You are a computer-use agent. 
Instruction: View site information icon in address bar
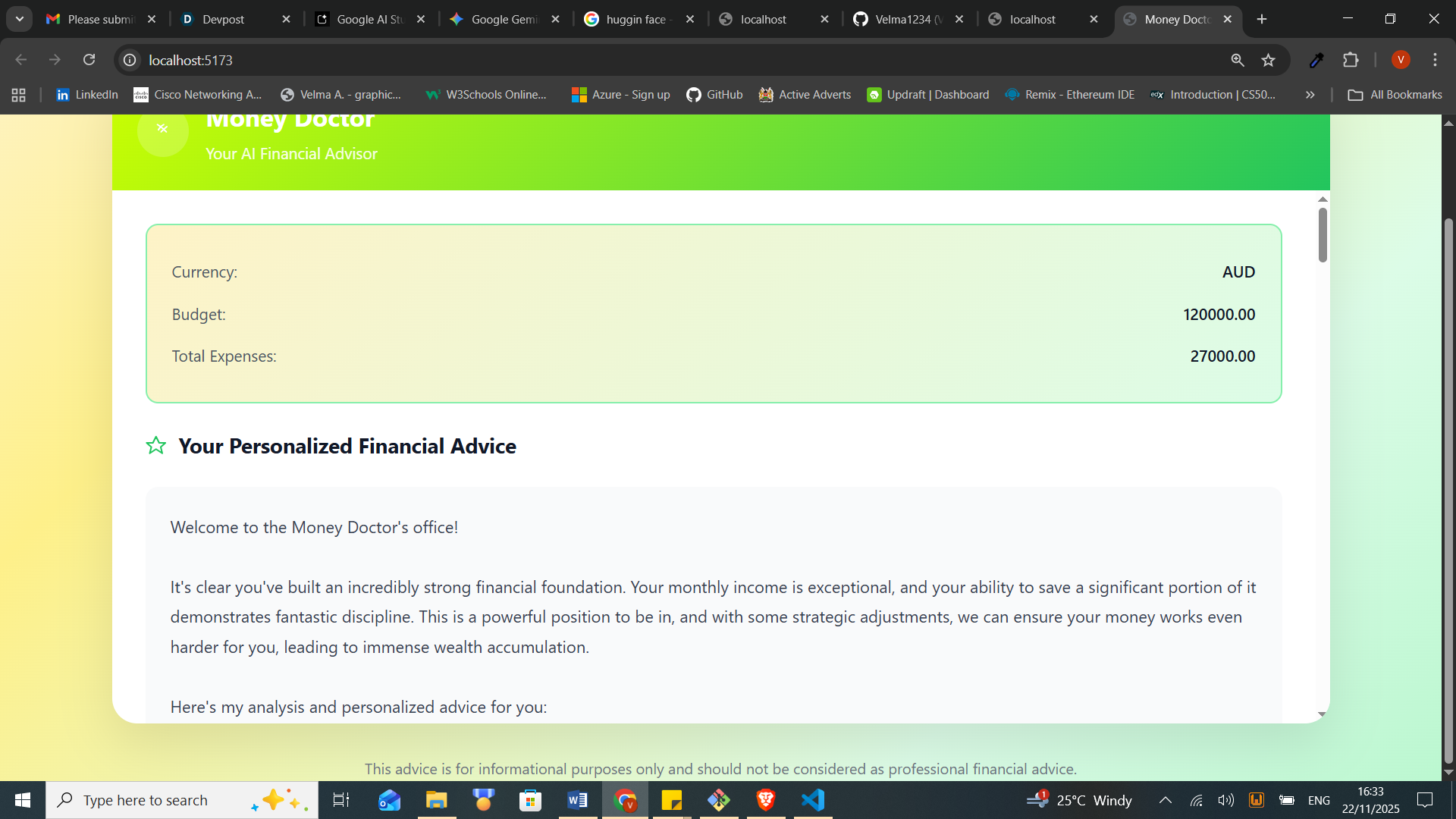click(130, 60)
